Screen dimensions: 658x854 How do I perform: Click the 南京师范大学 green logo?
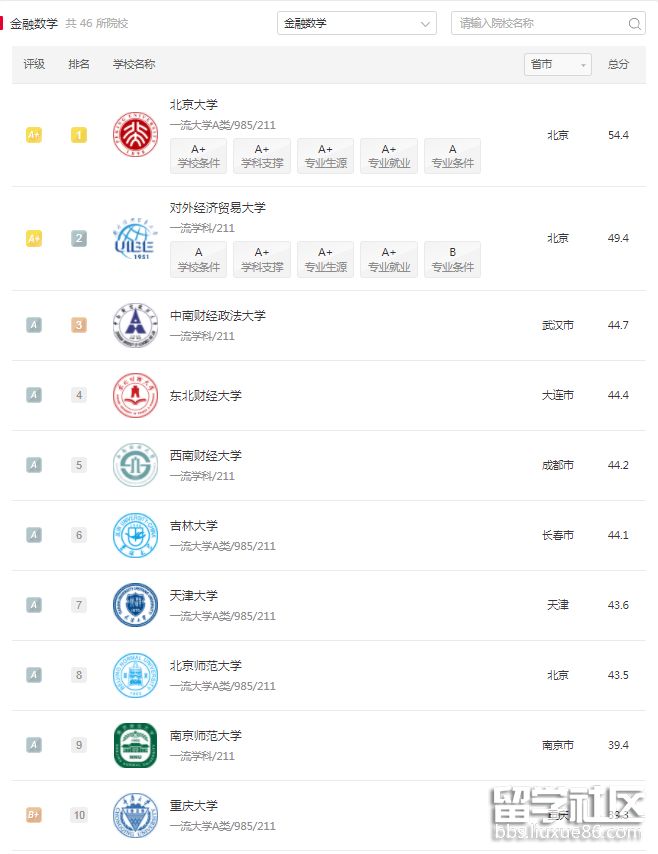135,745
